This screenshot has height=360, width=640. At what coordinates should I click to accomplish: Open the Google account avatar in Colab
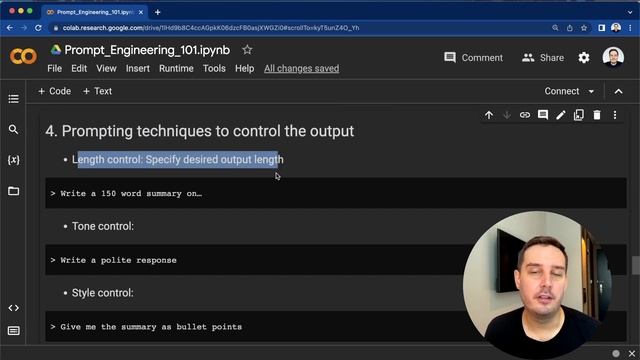(613, 57)
